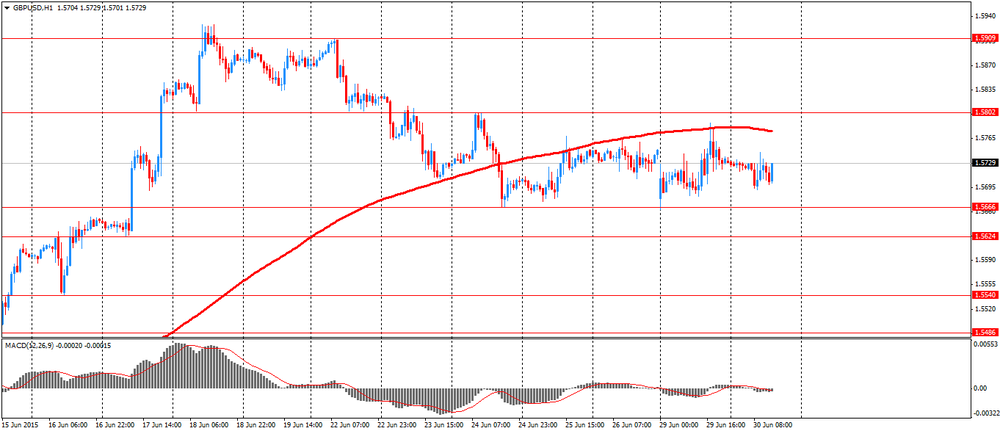Click the -0.00322 MACD scale value

(983, 414)
